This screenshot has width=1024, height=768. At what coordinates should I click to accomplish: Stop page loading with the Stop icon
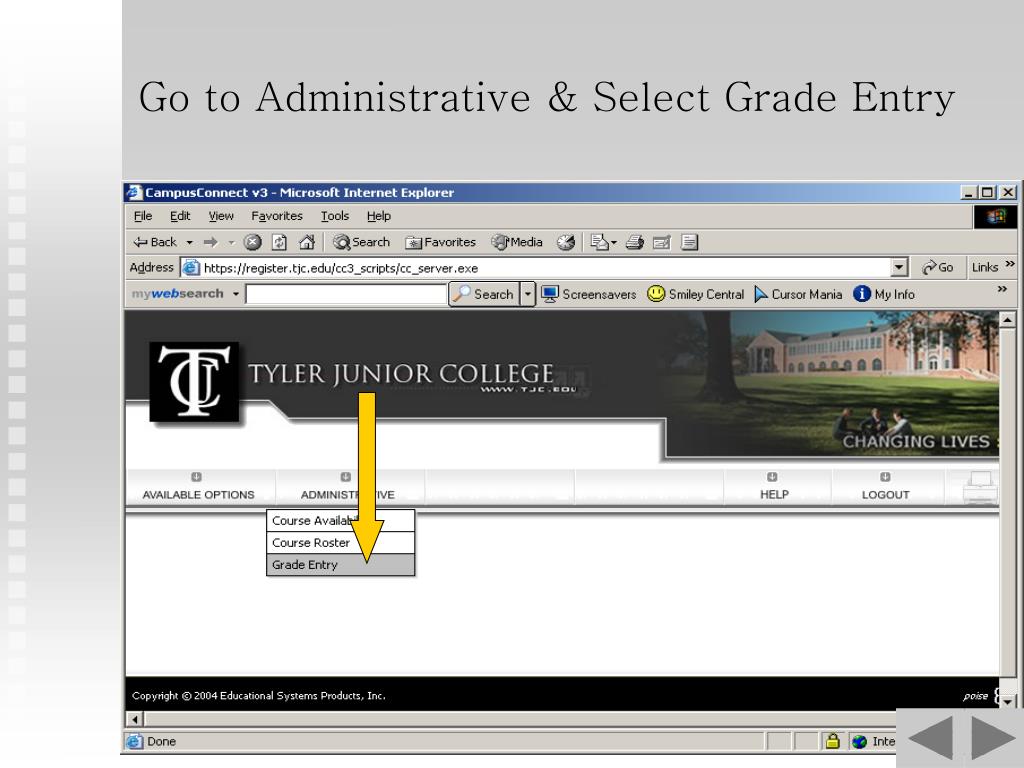[253, 242]
